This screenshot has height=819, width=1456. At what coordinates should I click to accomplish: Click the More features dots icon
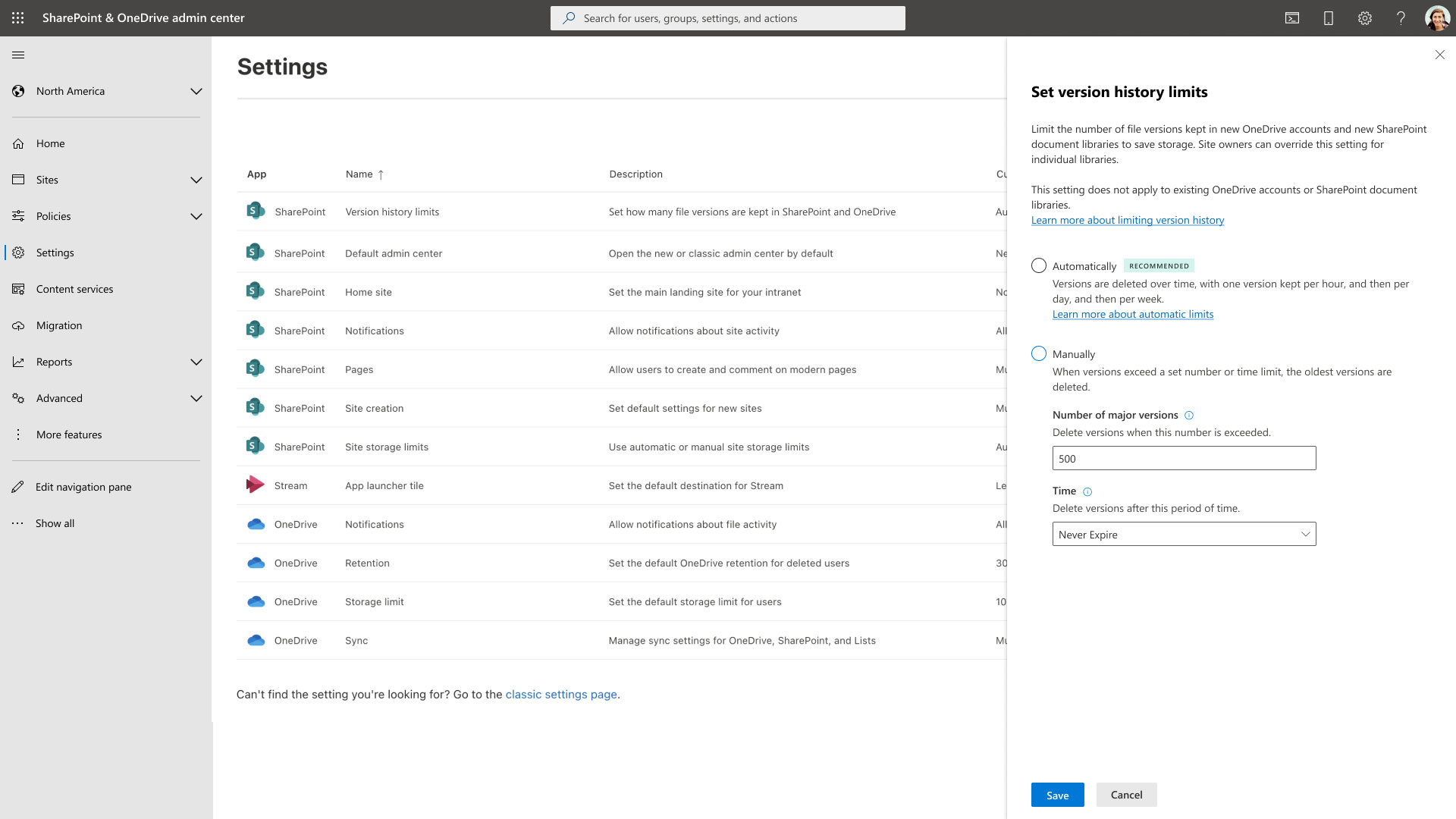point(18,435)
